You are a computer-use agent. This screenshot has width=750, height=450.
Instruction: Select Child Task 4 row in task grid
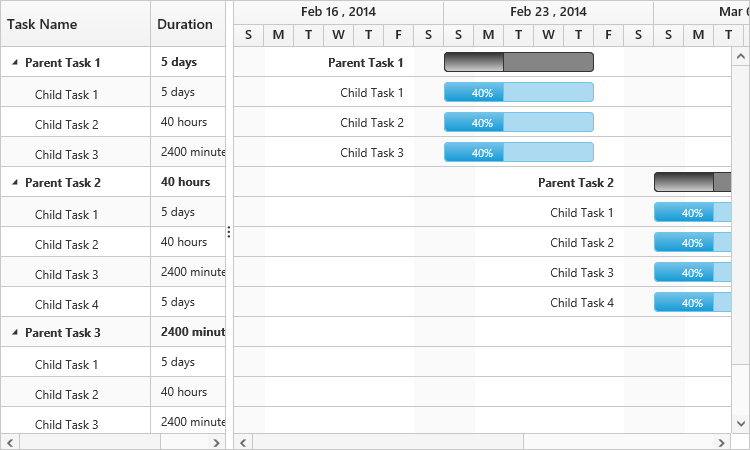[x=66, y=304]
